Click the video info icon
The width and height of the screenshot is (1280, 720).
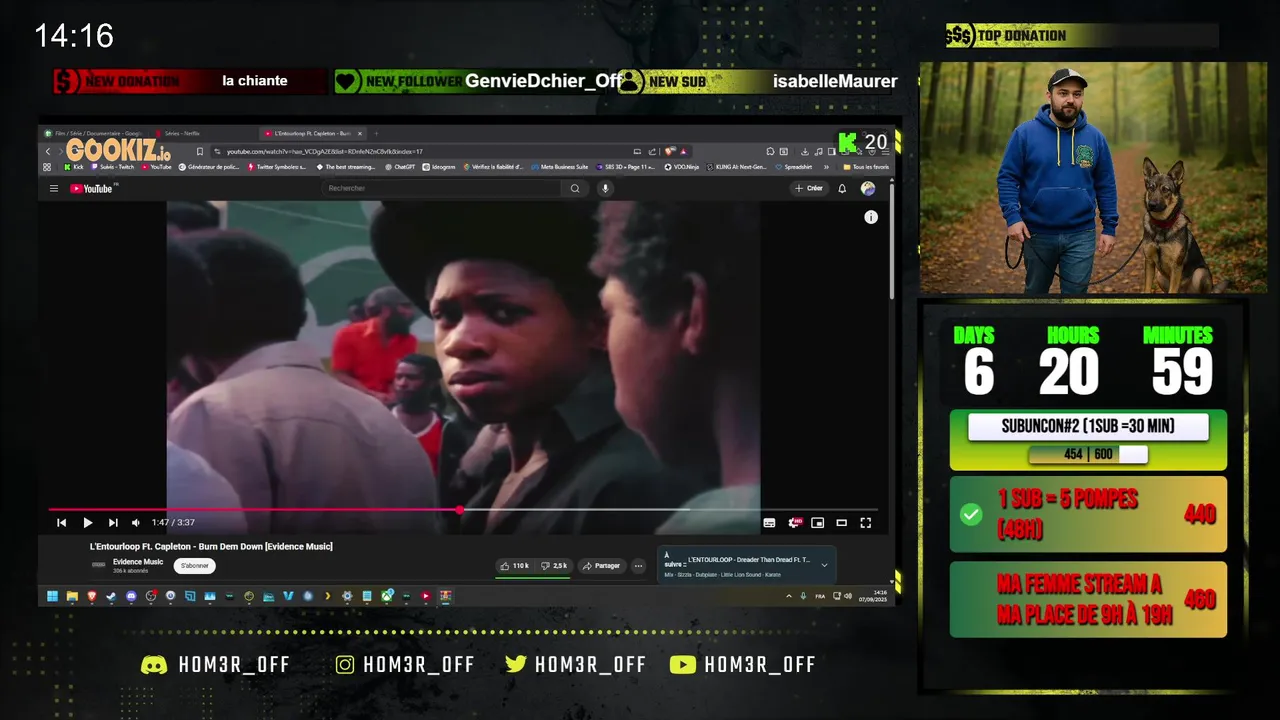tap(871, 217)
